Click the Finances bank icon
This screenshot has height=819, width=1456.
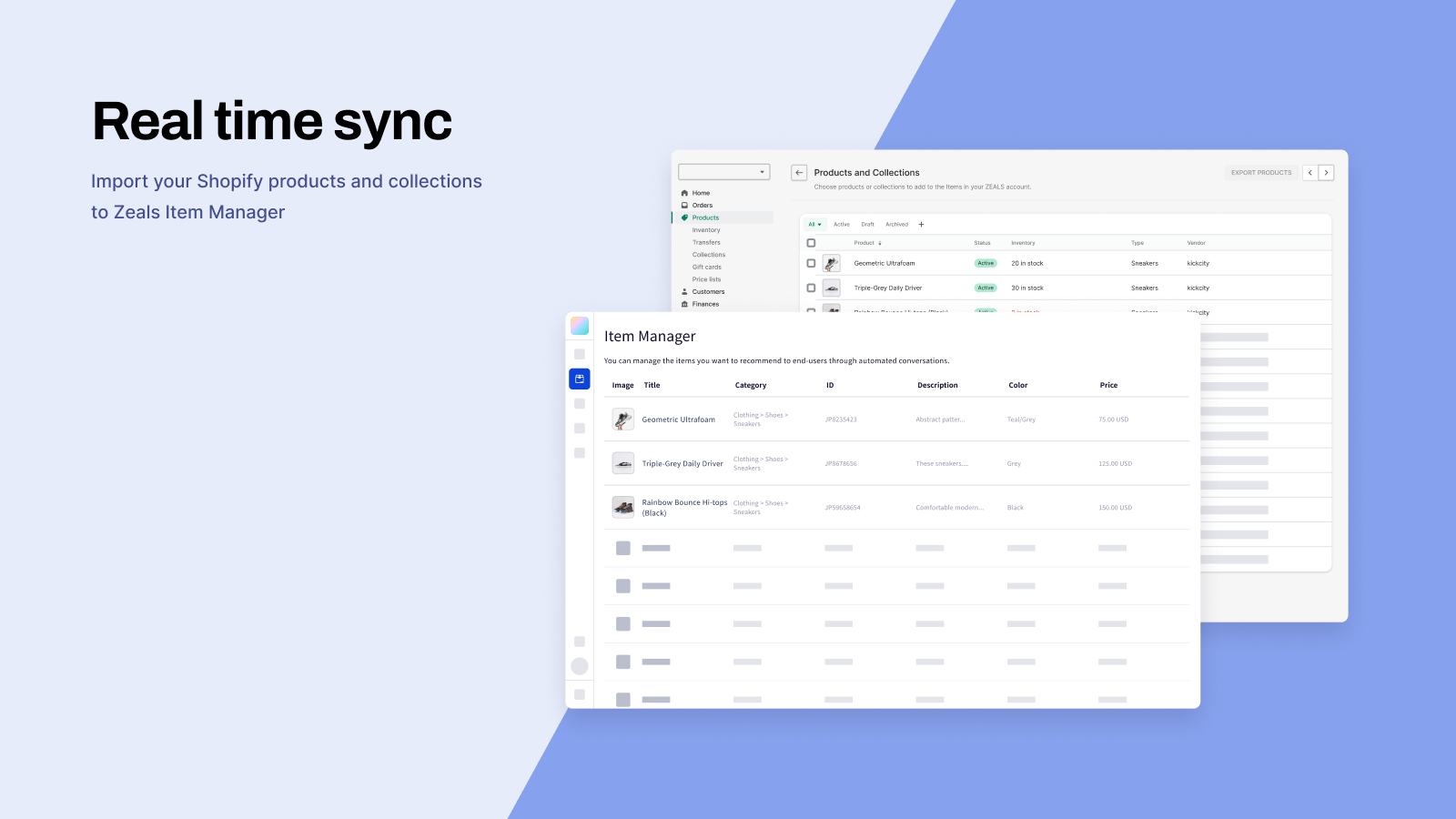(684, 304)
